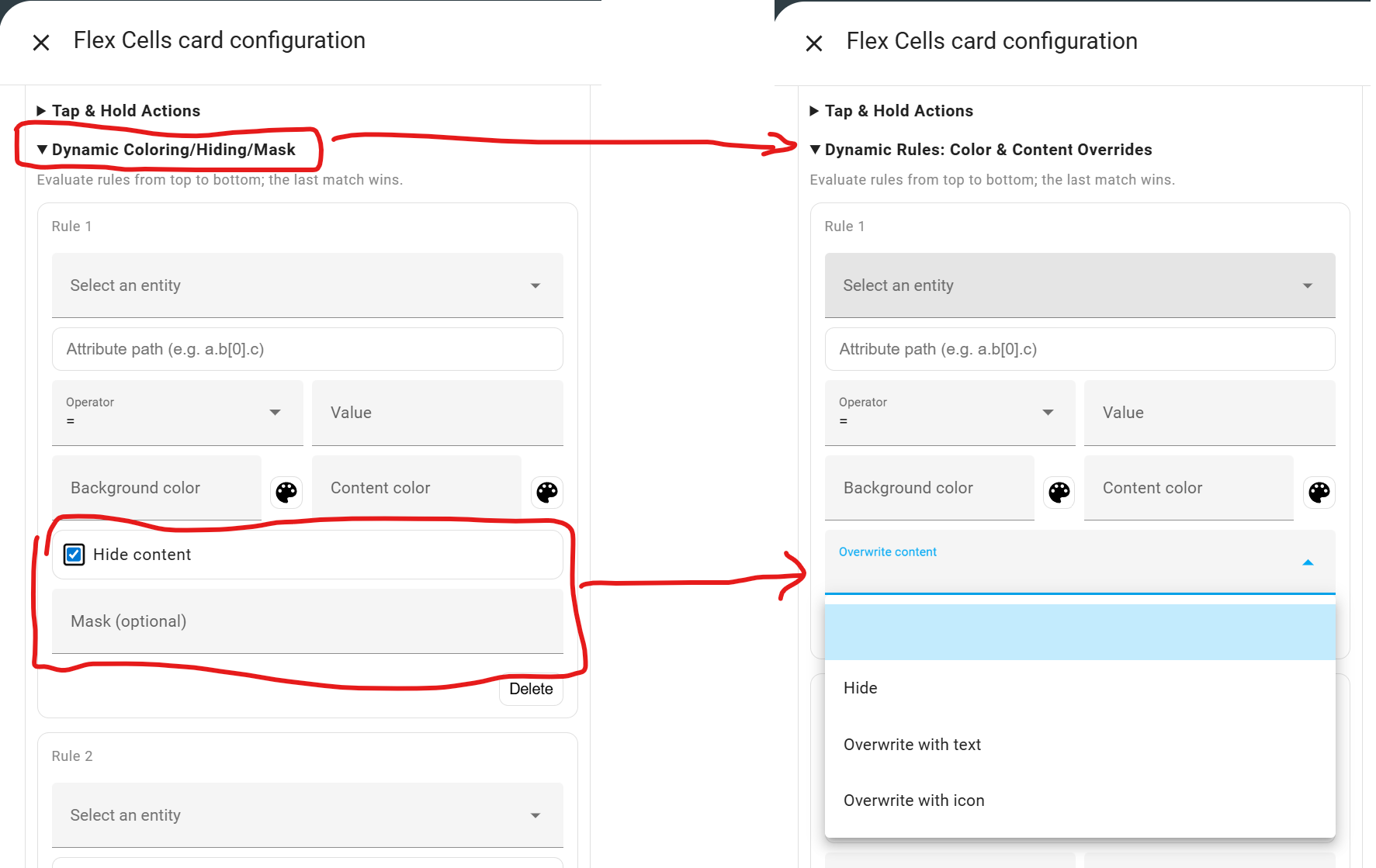Open right panel background color palette picker

(1059, 492)
